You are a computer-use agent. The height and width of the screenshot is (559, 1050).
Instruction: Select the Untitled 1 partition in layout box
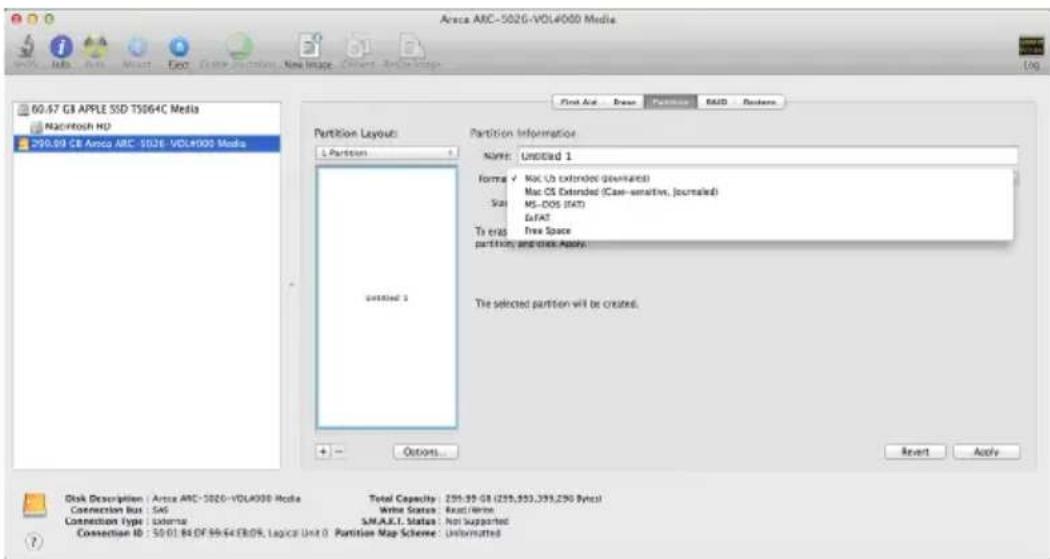[387, 297]
